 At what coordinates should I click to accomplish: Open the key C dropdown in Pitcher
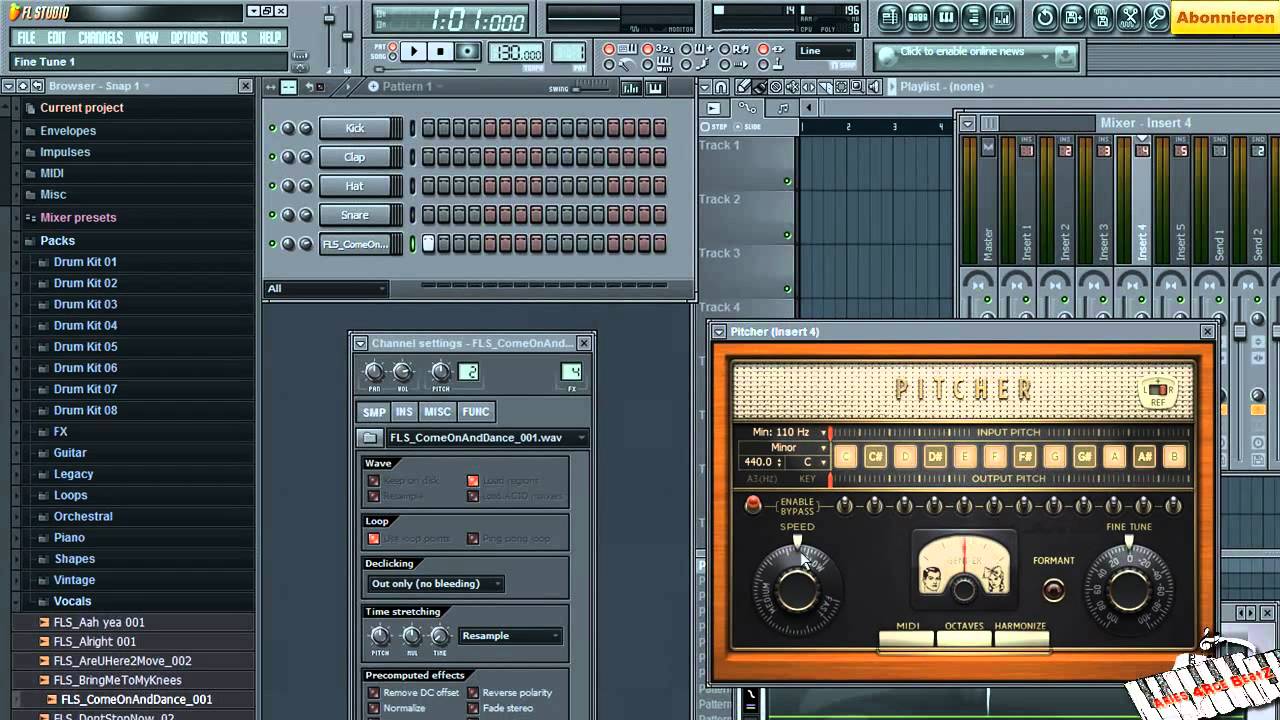(x=809, y=462)
